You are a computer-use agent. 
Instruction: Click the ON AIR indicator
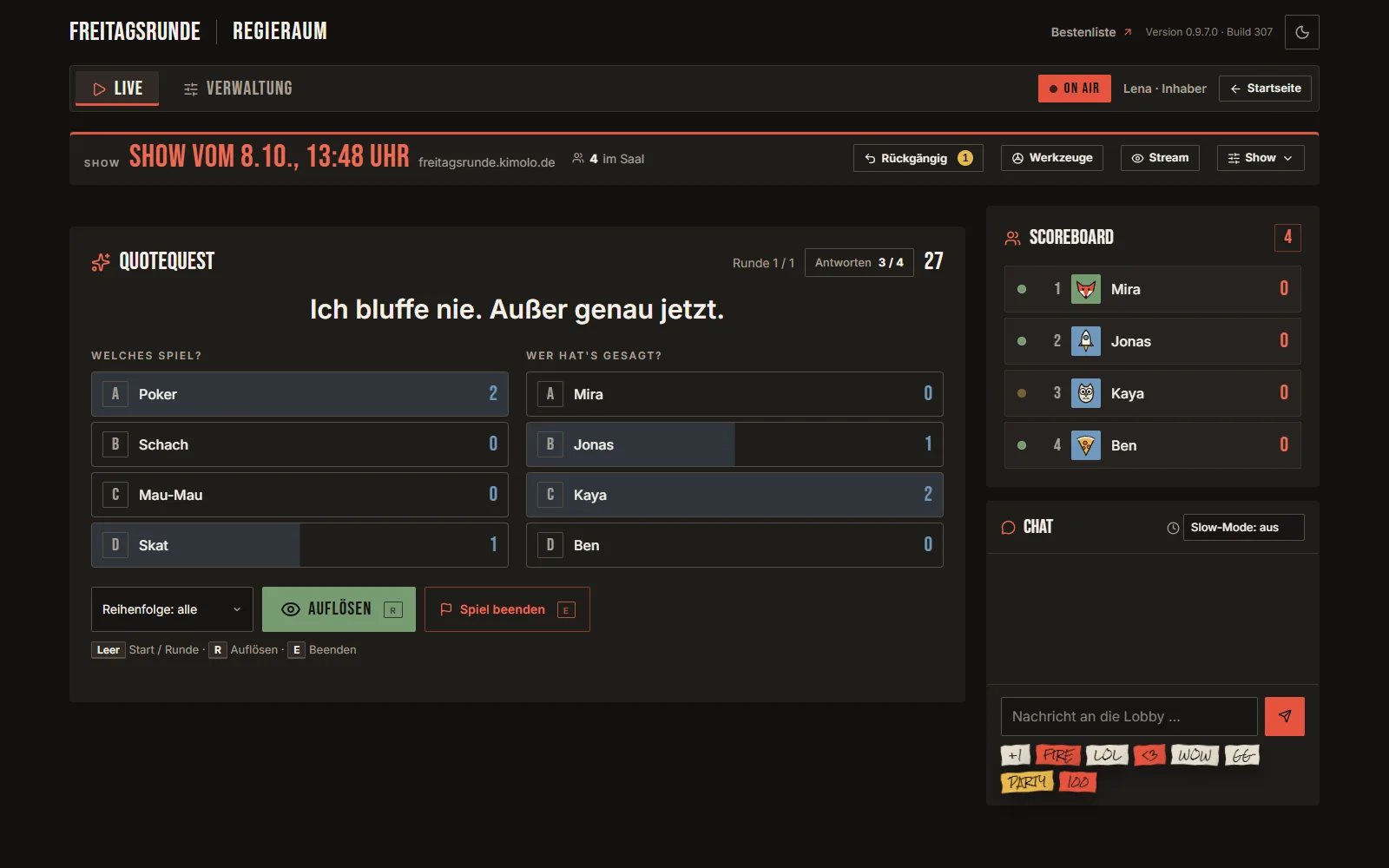[x=1074, y=89]
